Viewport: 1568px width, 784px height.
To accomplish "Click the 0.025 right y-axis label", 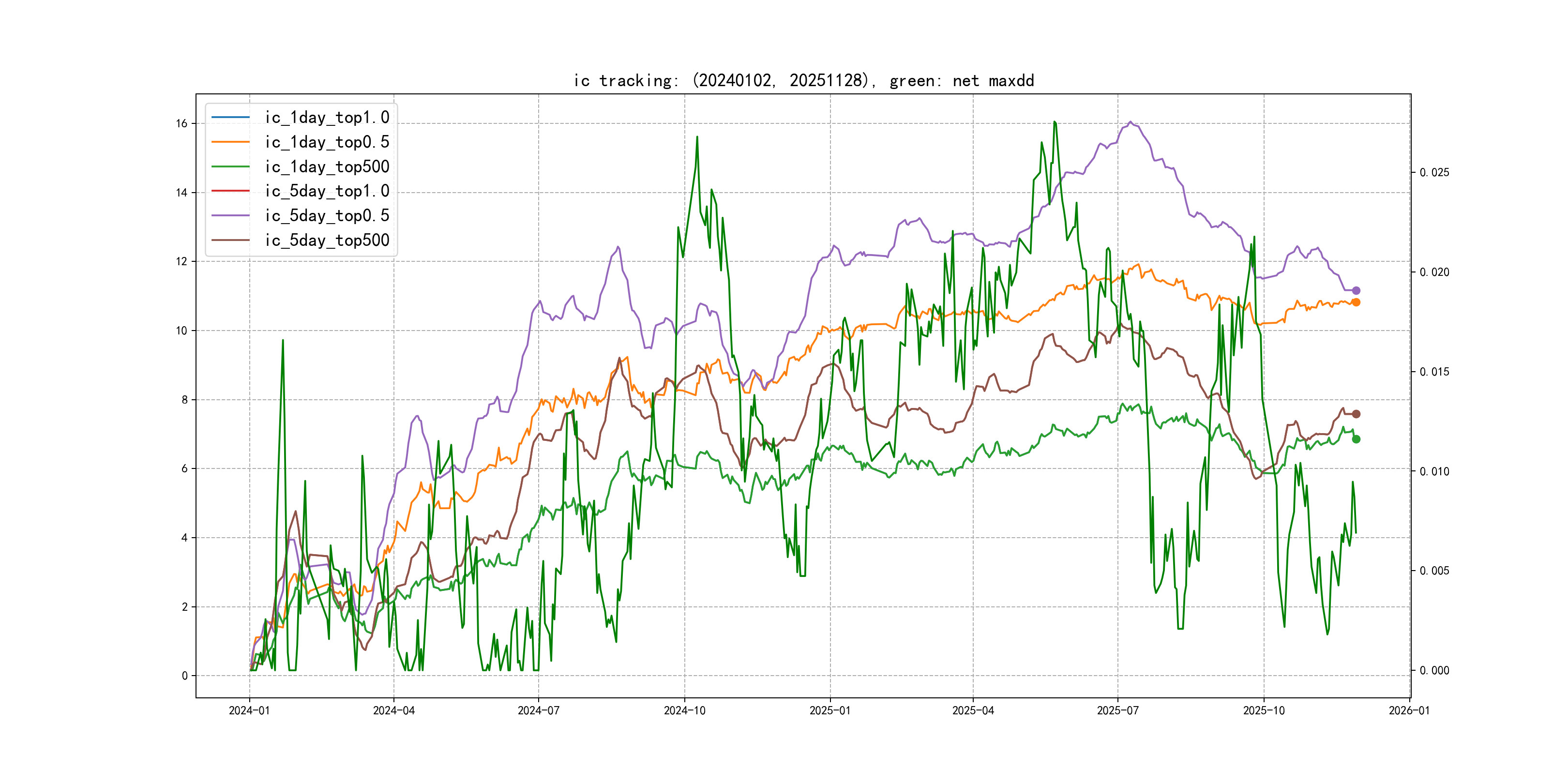I will click(1434, 173).
